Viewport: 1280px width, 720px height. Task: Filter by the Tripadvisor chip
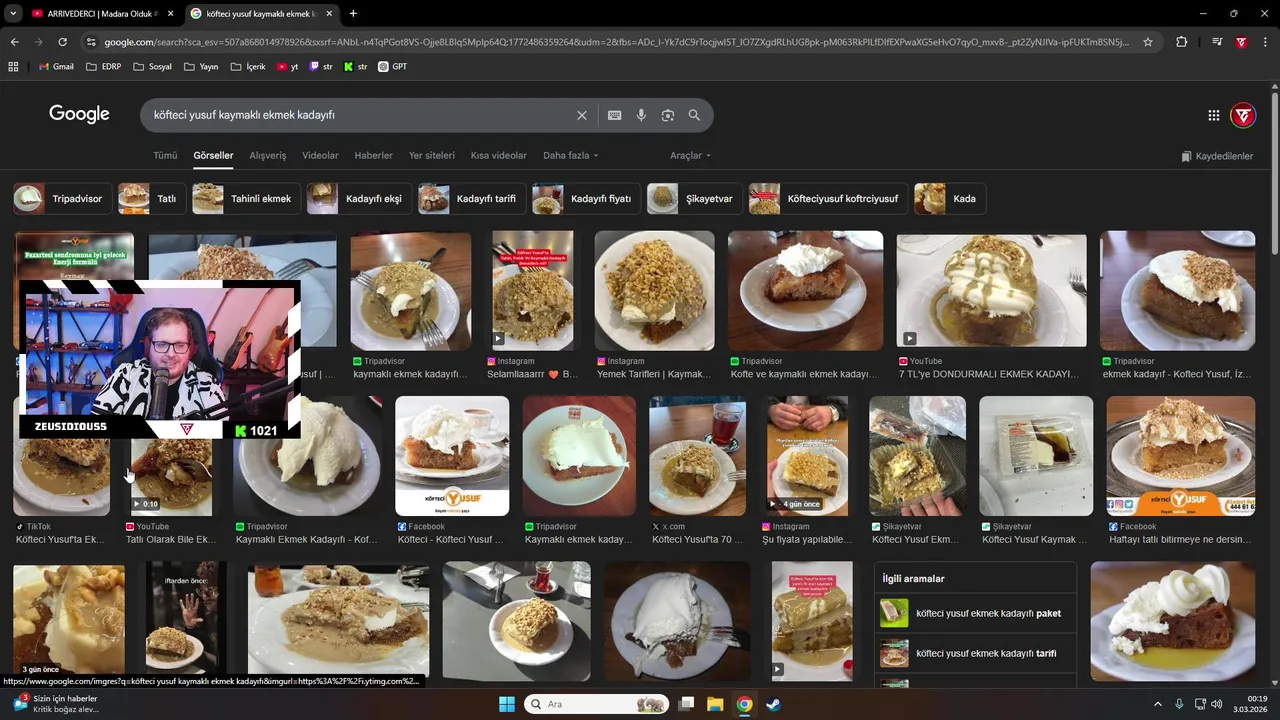[x=62, y=199]
